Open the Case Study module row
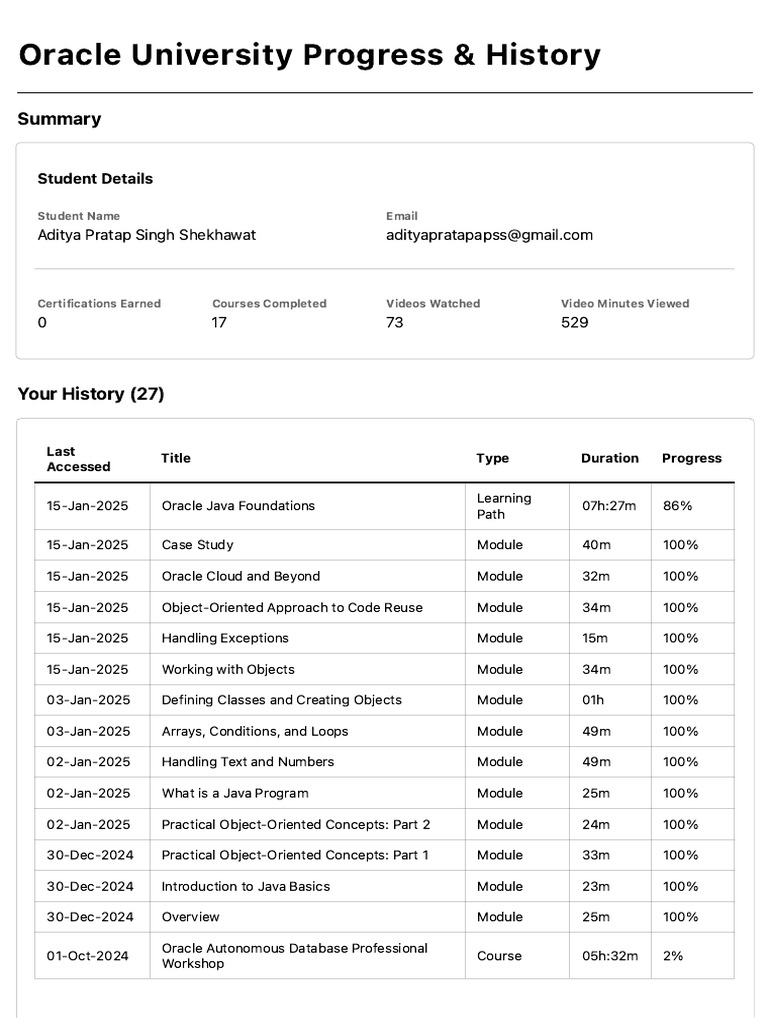The width and height of the screenshot is (768, 1024). click(x=198, y=545)
